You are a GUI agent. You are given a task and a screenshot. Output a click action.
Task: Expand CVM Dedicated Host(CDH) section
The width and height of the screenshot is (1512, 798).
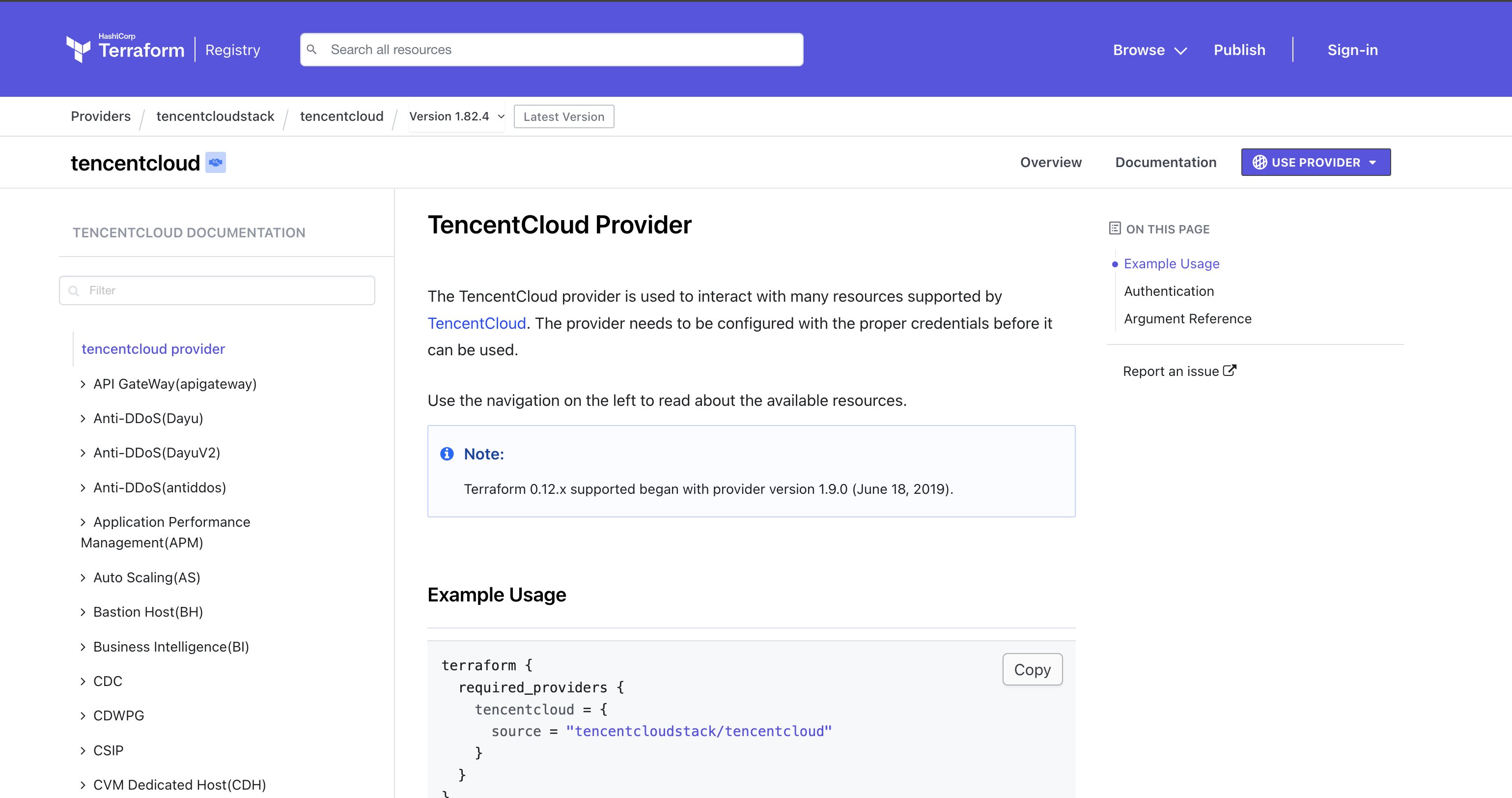point(174,785)
